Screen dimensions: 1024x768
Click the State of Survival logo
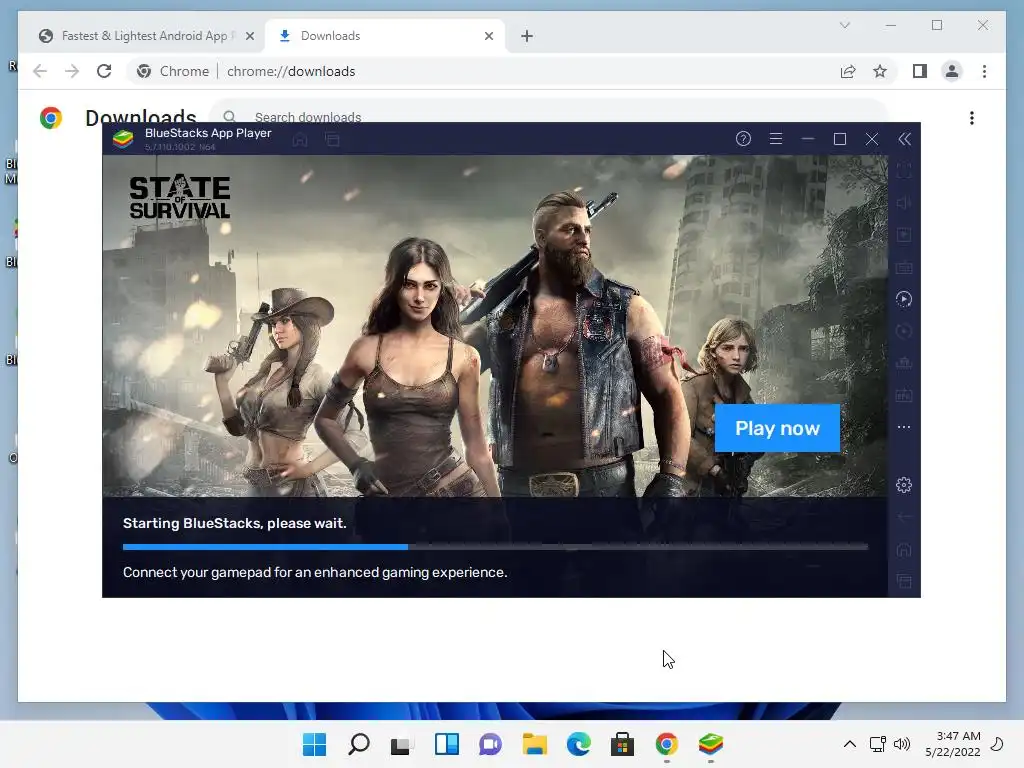pyautogui.click(x=180, y=197)
